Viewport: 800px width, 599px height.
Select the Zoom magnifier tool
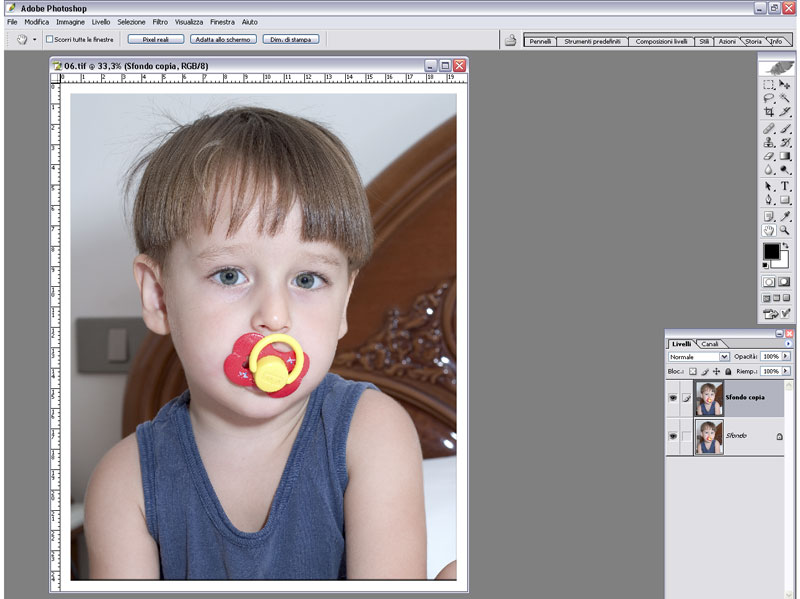pyautogui.click(x=785, y=230)
